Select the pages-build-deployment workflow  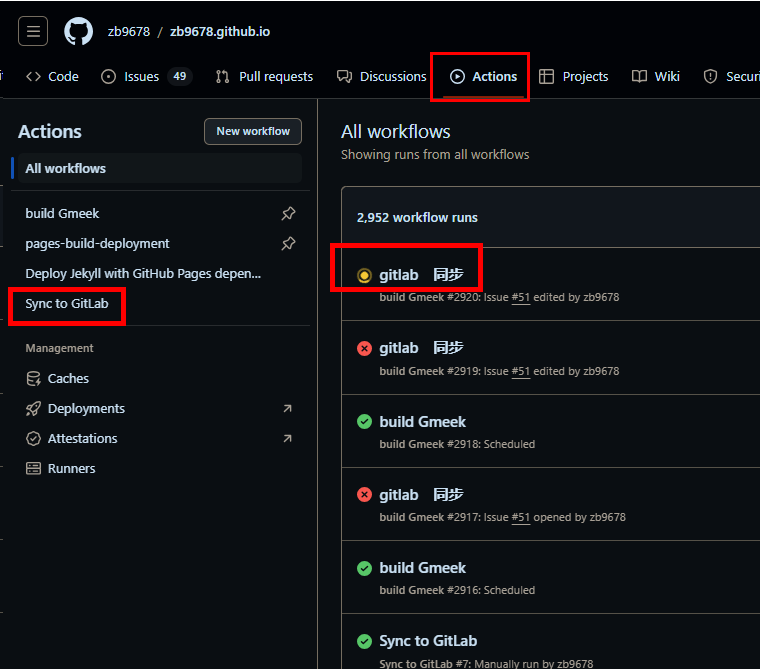(x=97, y=243)
